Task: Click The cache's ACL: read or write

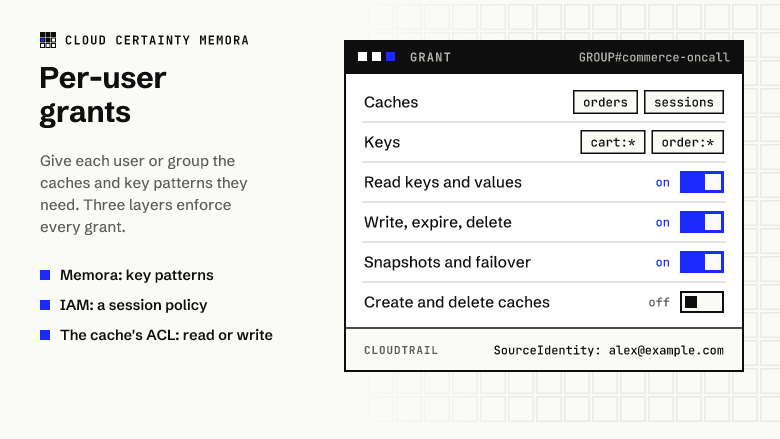Action: [x=166, y=335]
